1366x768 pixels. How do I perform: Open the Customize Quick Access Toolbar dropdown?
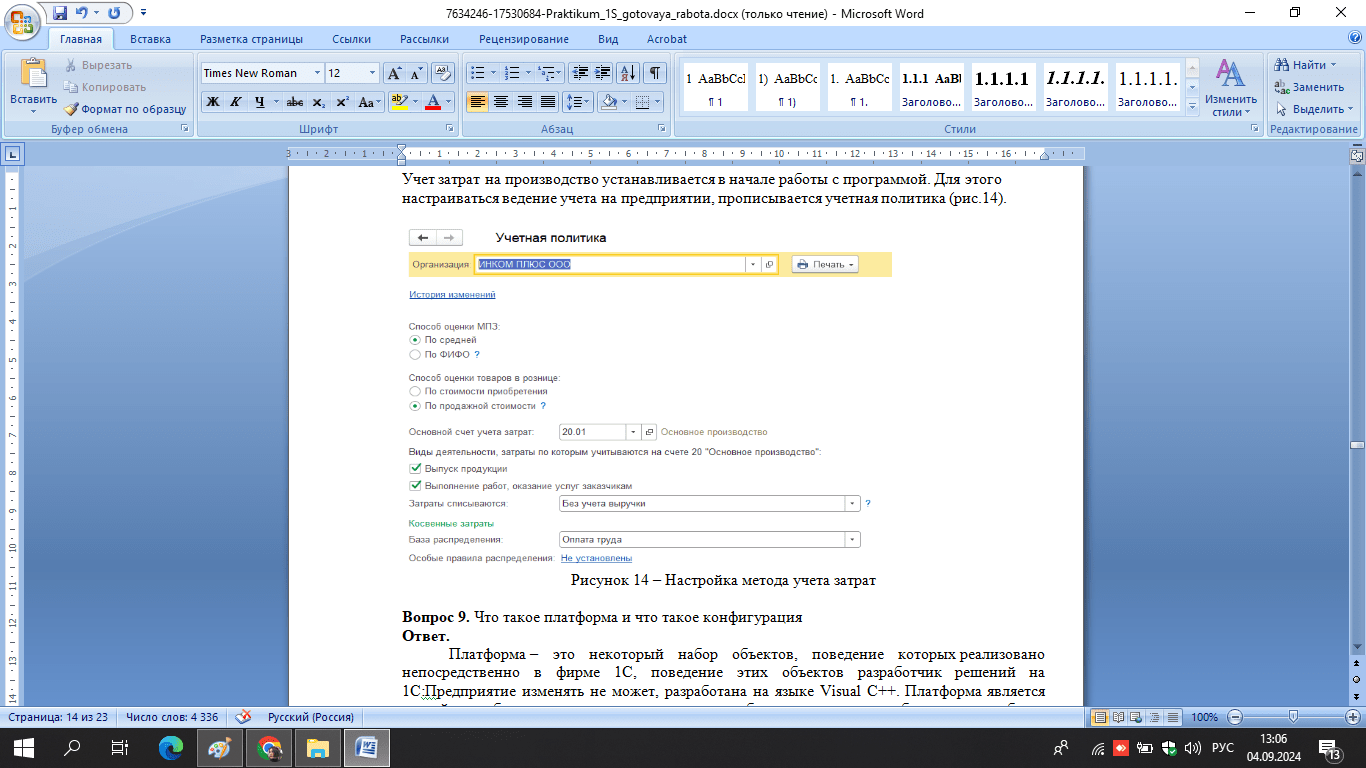click(143, 13)
